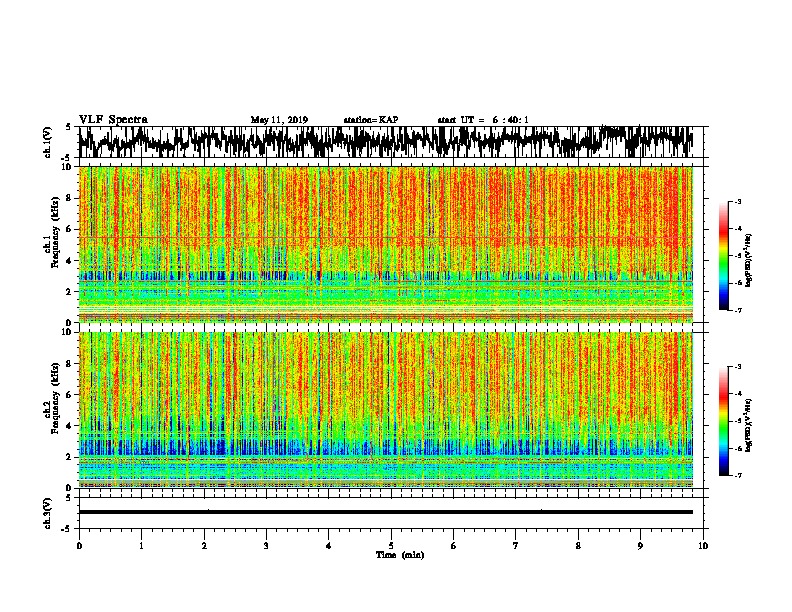Click the -7 label on ch.1 color scale

pyautogui.click(x=737, y=310)
